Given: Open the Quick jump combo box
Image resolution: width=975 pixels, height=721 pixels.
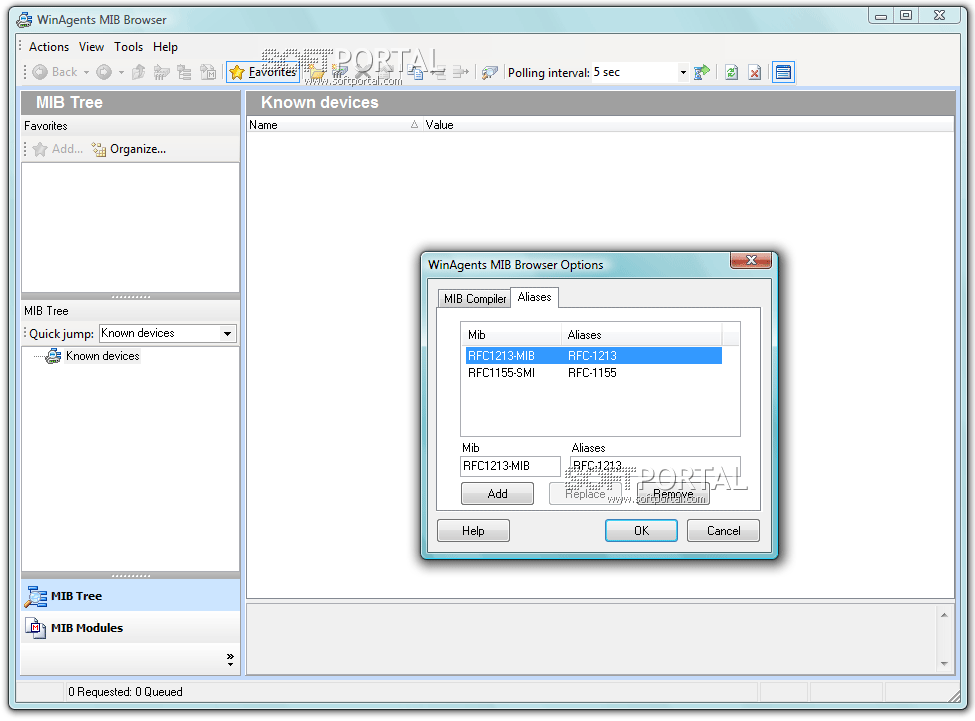Looking at the screenshot, I should click(168, 334).
